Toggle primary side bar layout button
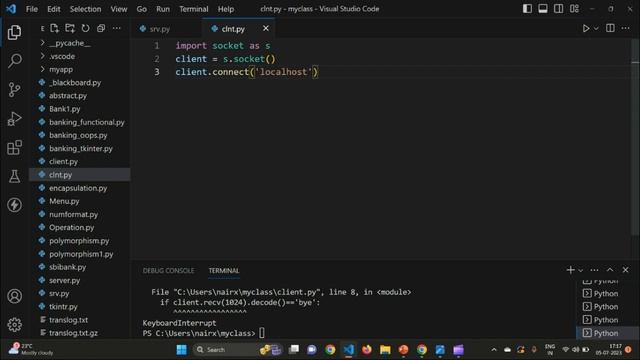This screenshot has width=640, height=360. click(x=527, y=9)
